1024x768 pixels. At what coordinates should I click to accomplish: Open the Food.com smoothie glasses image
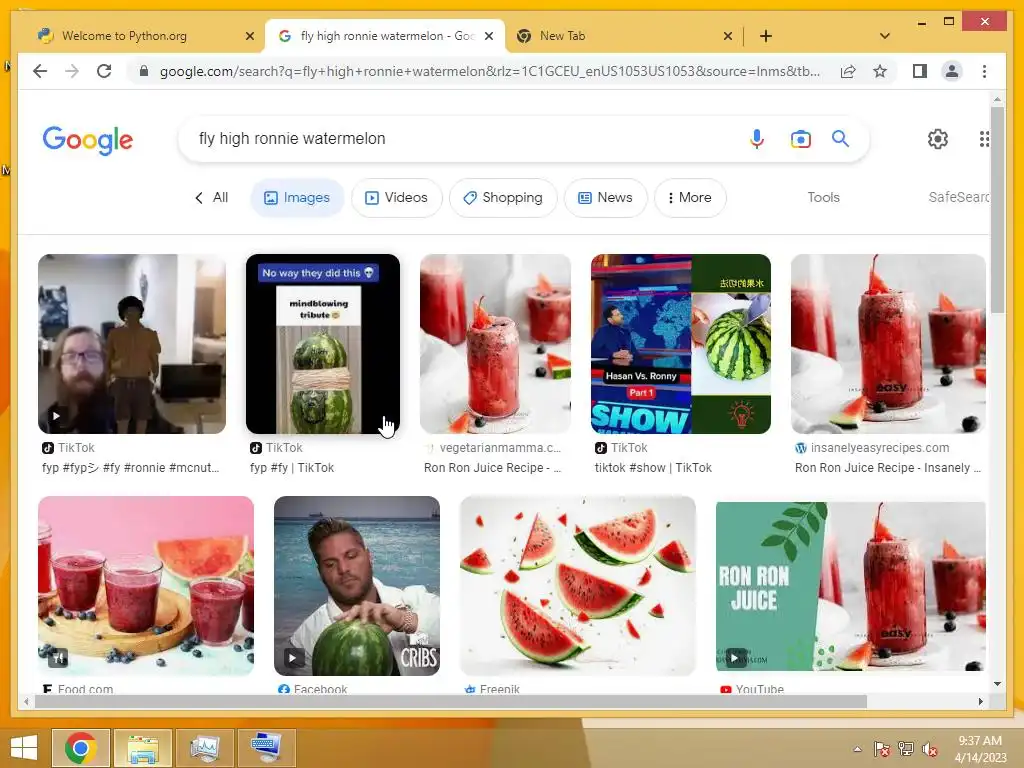coord(146,586)
